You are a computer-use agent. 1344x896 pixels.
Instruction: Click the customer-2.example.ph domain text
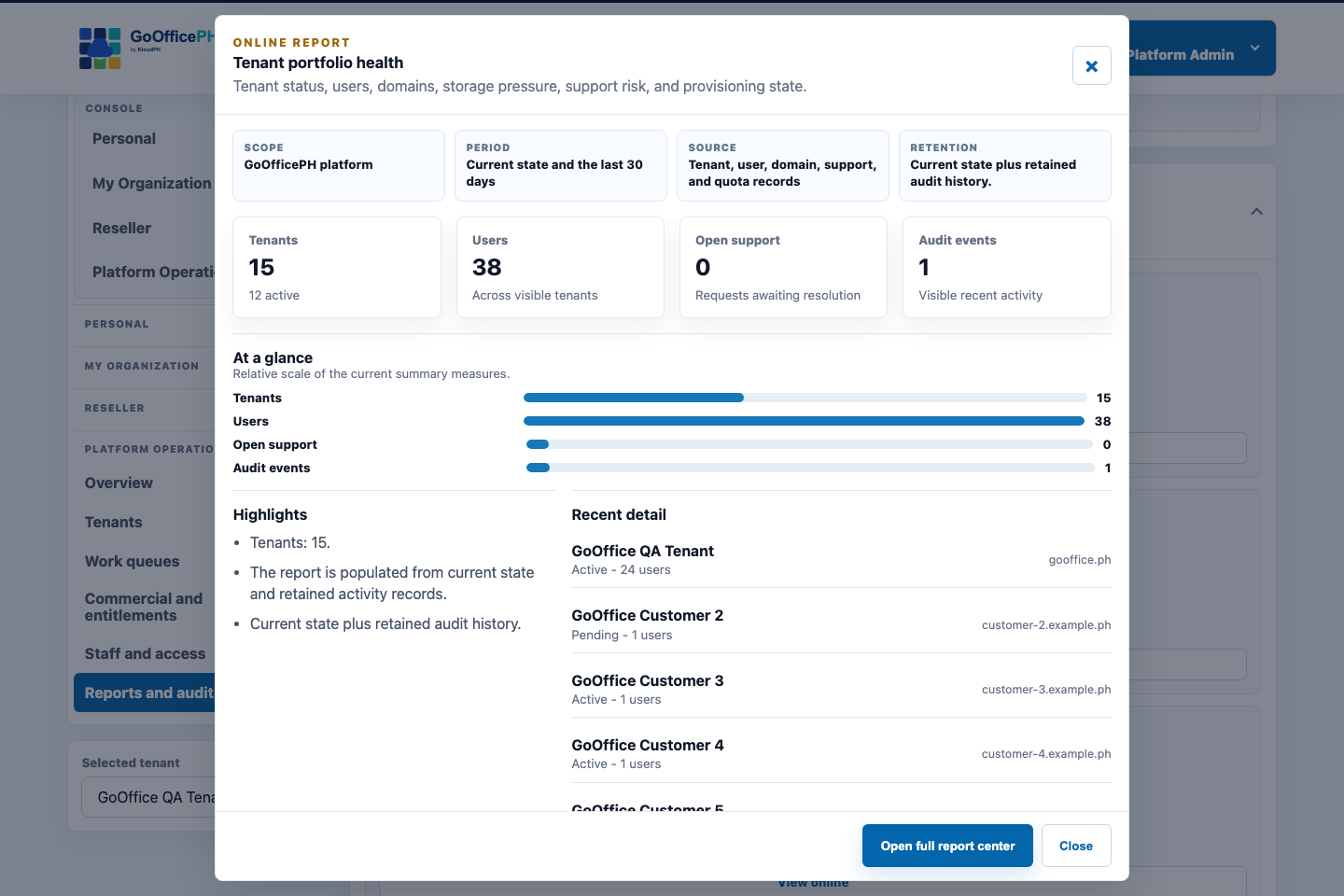tap(1046, 625)
